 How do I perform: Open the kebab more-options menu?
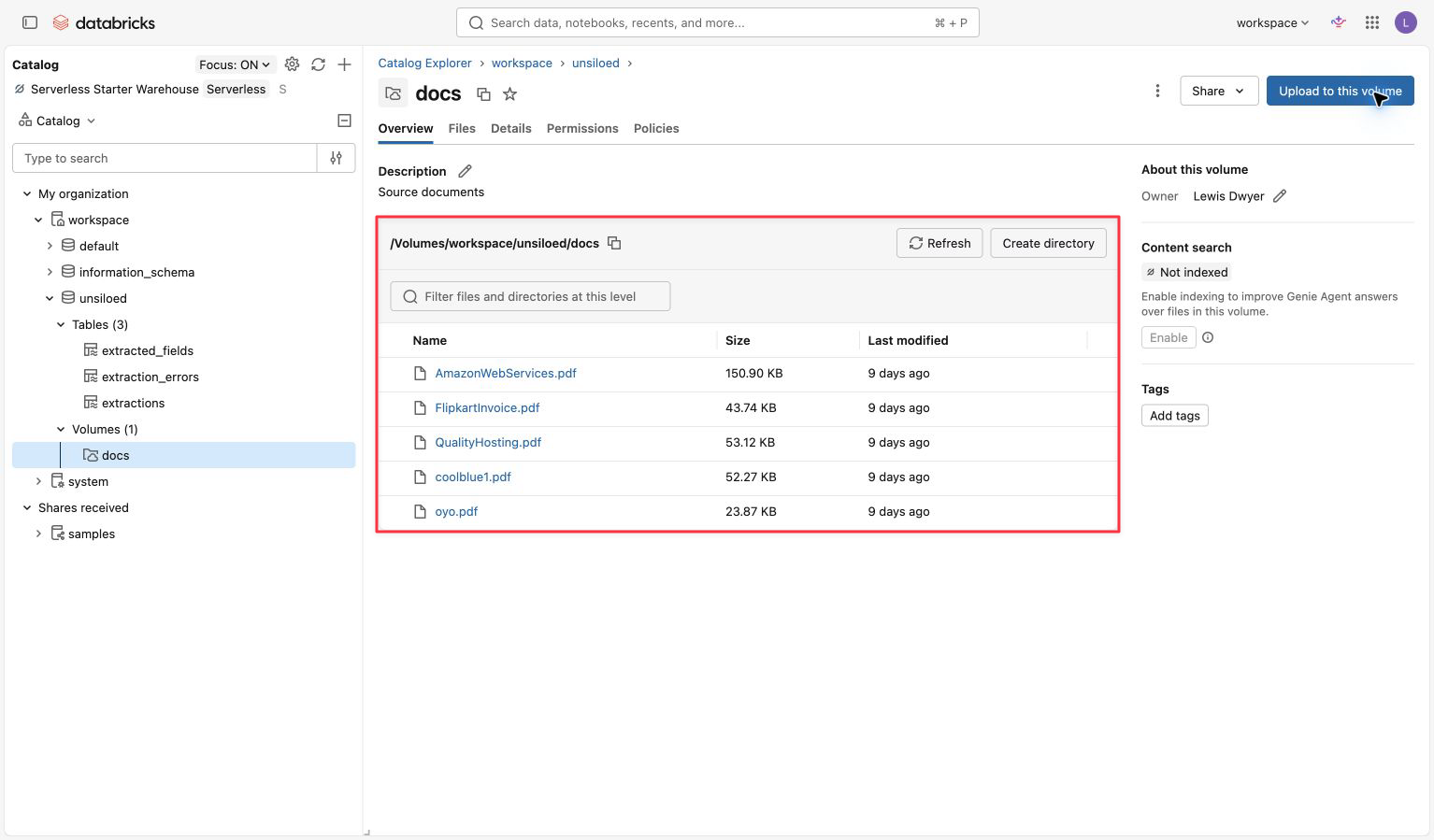(x=1157, y=91)
